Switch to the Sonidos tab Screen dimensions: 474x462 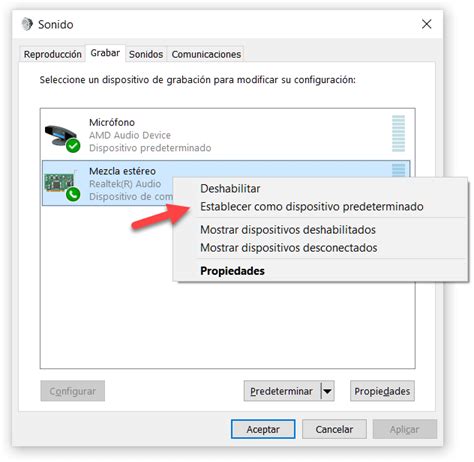(146, 54)
